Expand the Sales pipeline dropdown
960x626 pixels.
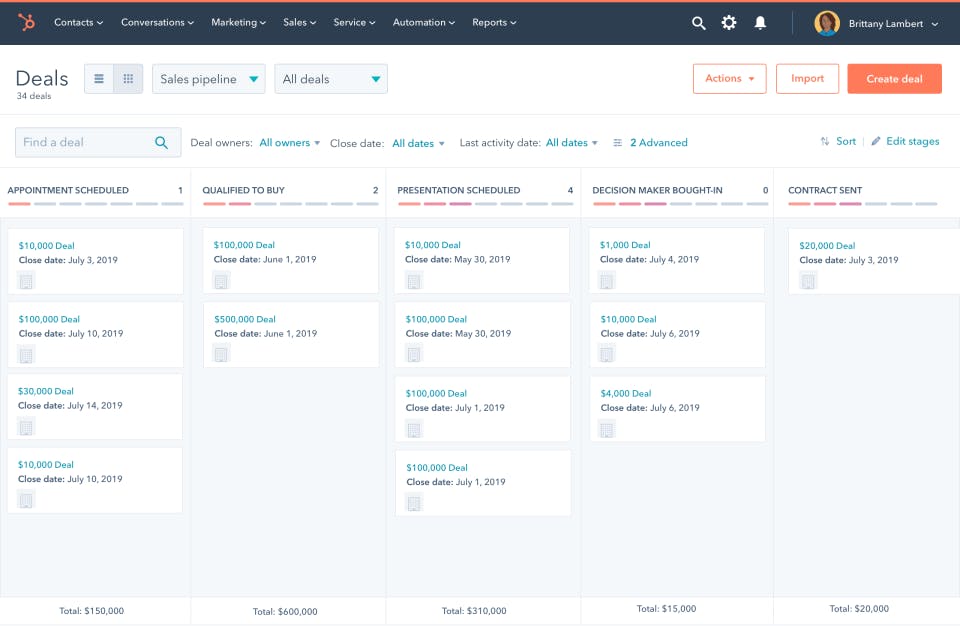pyautogui.click(x=209, y=79)
